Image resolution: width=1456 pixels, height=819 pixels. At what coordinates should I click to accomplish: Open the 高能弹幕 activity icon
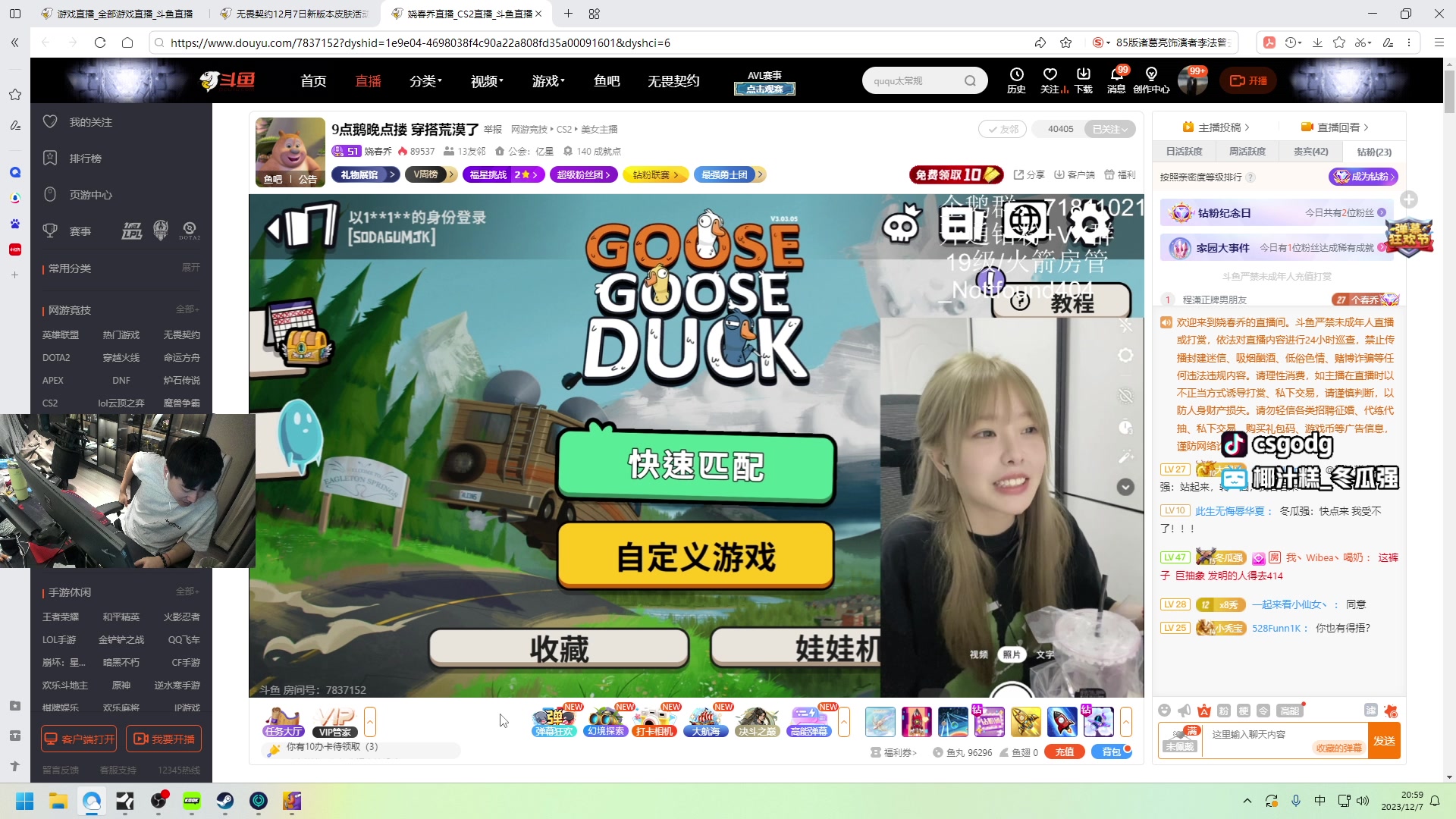pos(810,722)
